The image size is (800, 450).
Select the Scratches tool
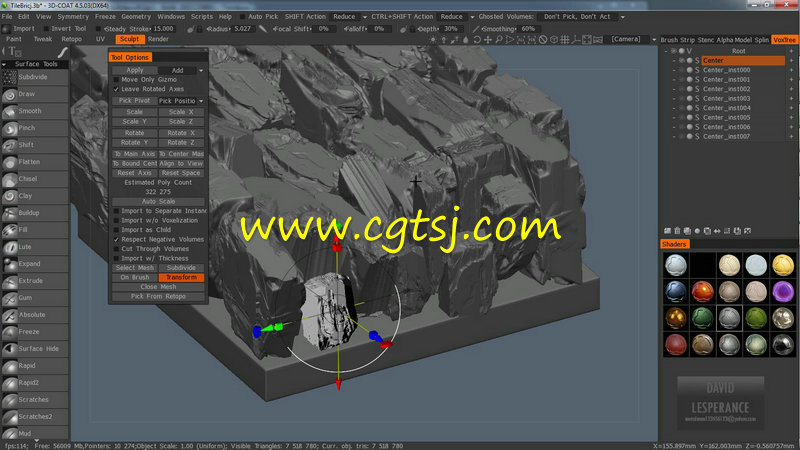pos(35,399)
